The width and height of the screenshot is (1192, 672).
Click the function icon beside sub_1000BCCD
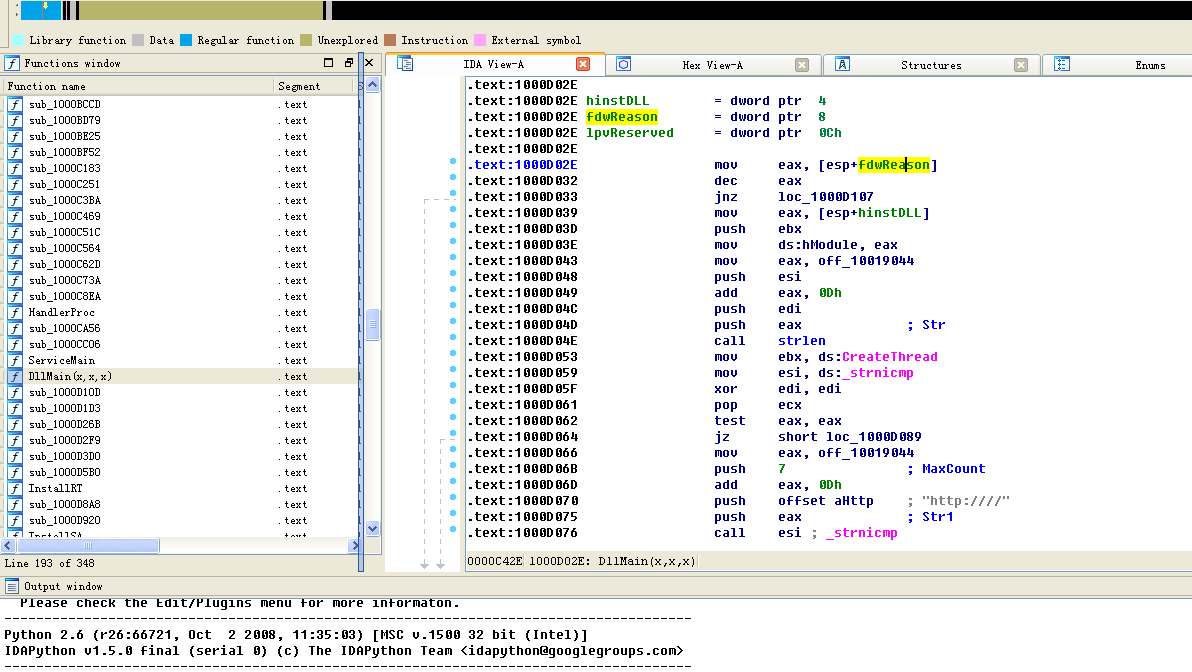coord(15,104)
